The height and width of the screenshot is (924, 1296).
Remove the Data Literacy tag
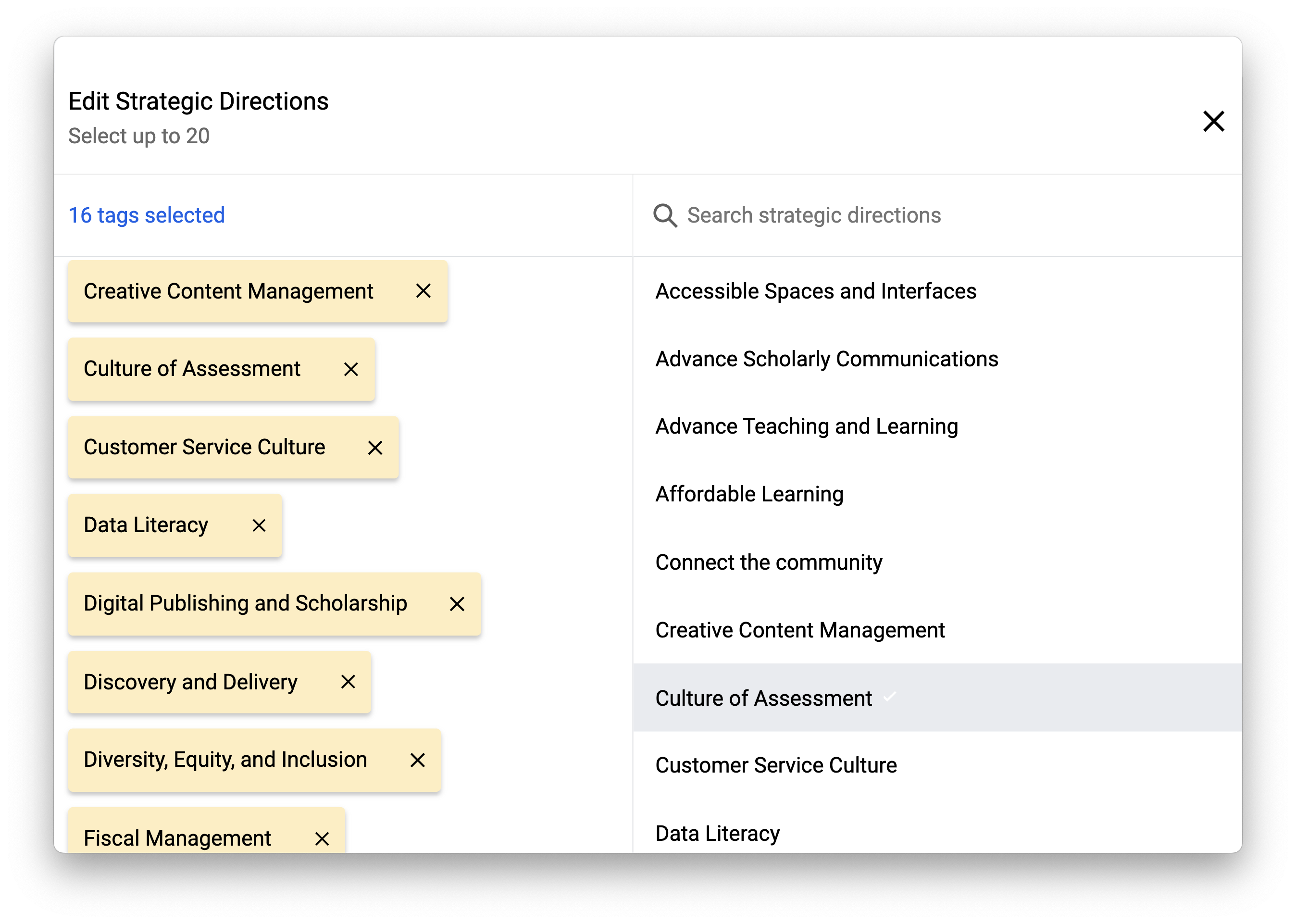(259, 525)
